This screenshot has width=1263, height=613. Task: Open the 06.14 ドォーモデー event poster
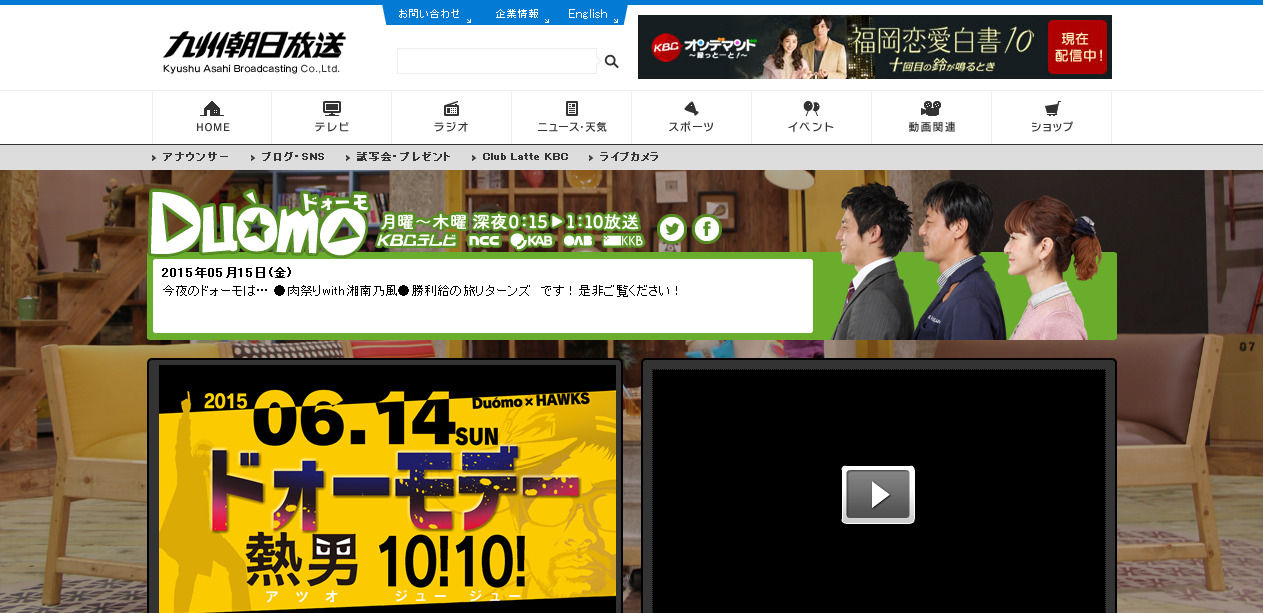point(388,489)
